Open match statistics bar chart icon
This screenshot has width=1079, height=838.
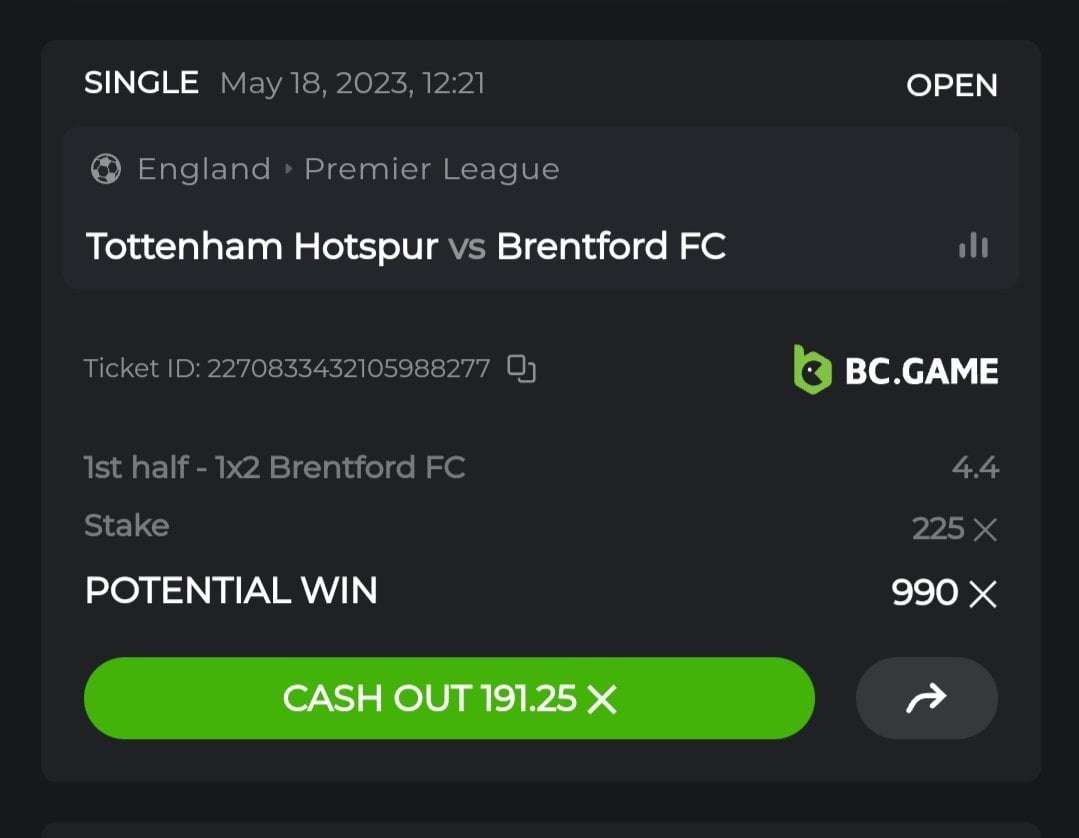(x=973, y=246)
